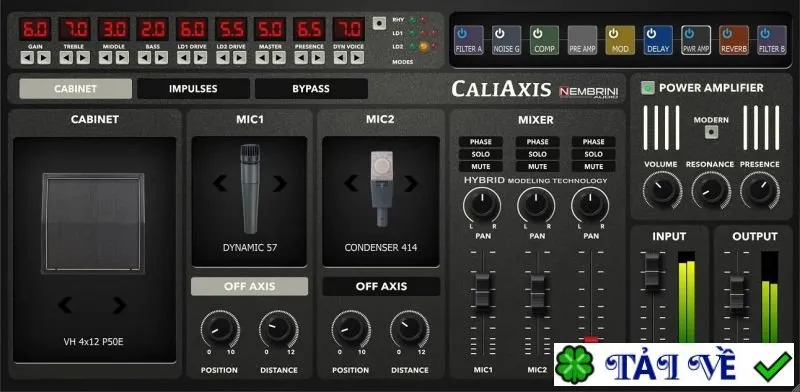Click the power amp VOLUME knob
The image size is (800, 392).
click(662, 190)
